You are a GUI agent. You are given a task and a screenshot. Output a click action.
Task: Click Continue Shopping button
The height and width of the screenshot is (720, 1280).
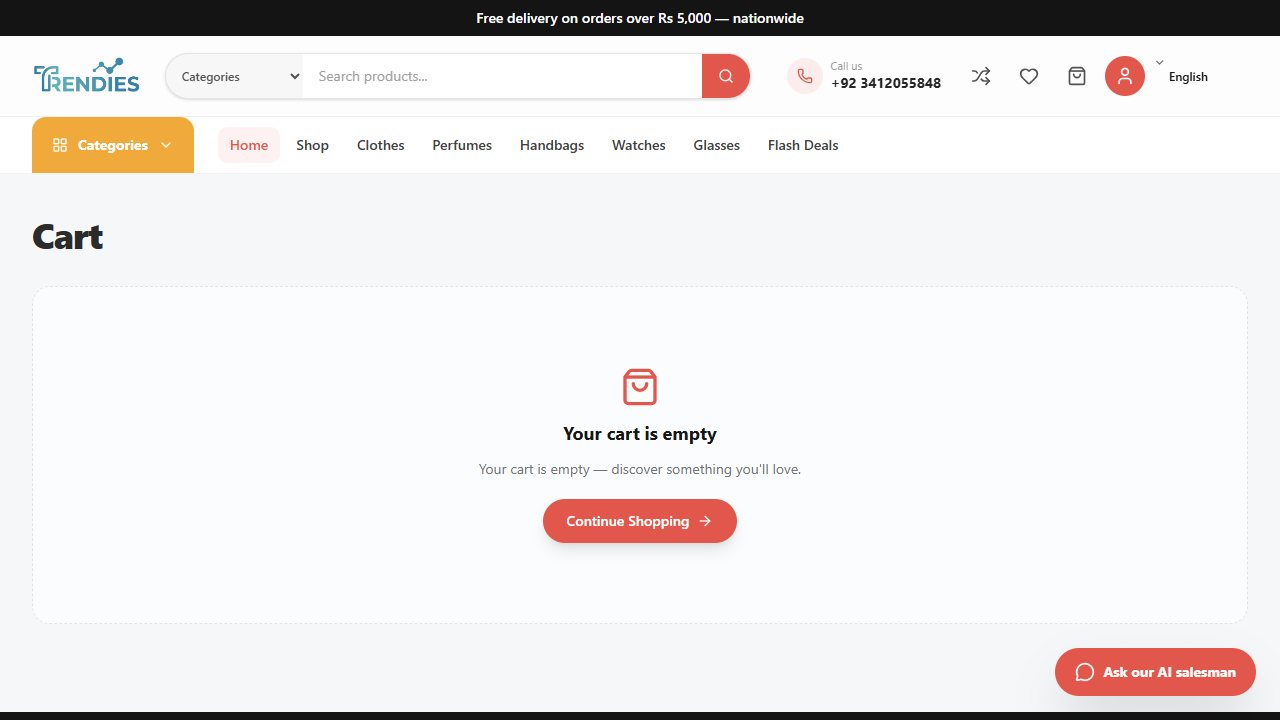(x=640, y=521)
